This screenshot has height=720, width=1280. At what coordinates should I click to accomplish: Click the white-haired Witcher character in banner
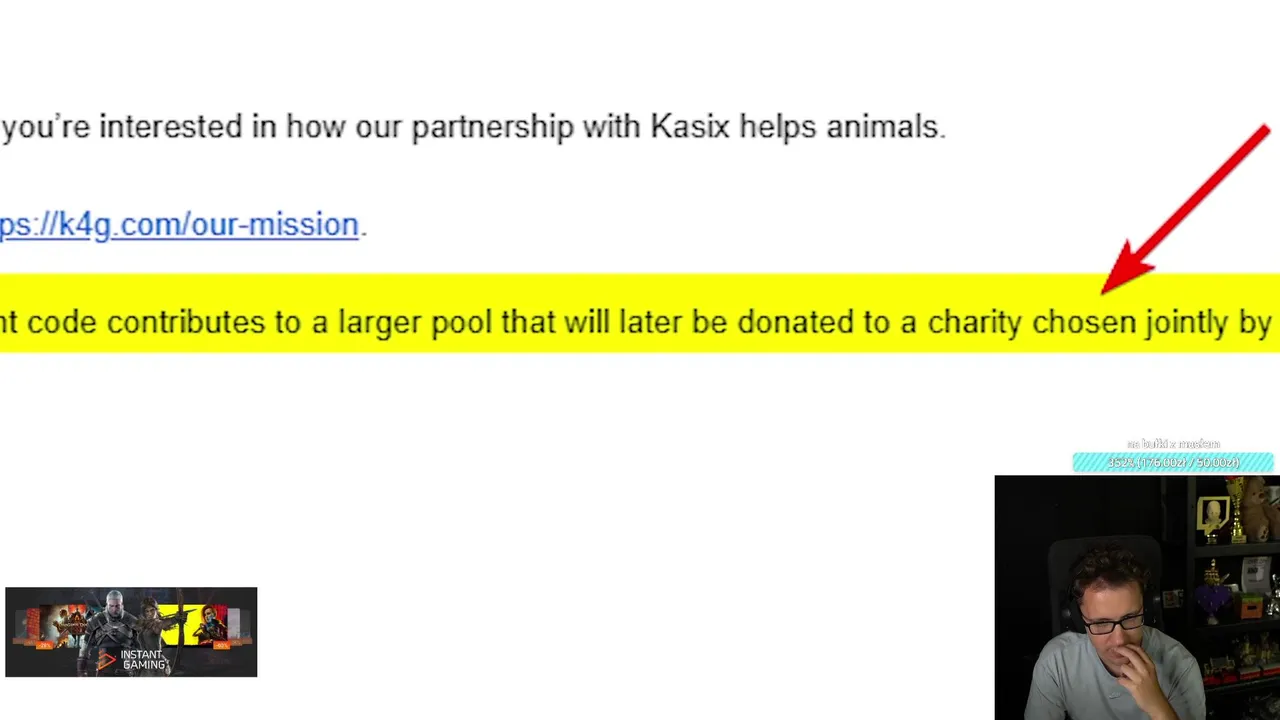(x=109, y=632)
